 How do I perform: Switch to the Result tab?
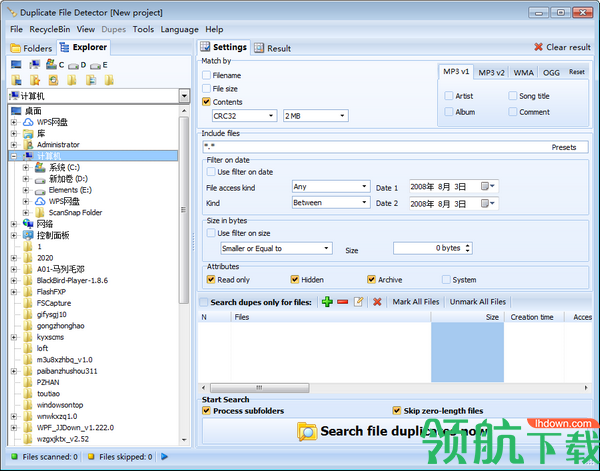[x=273, y=48]
